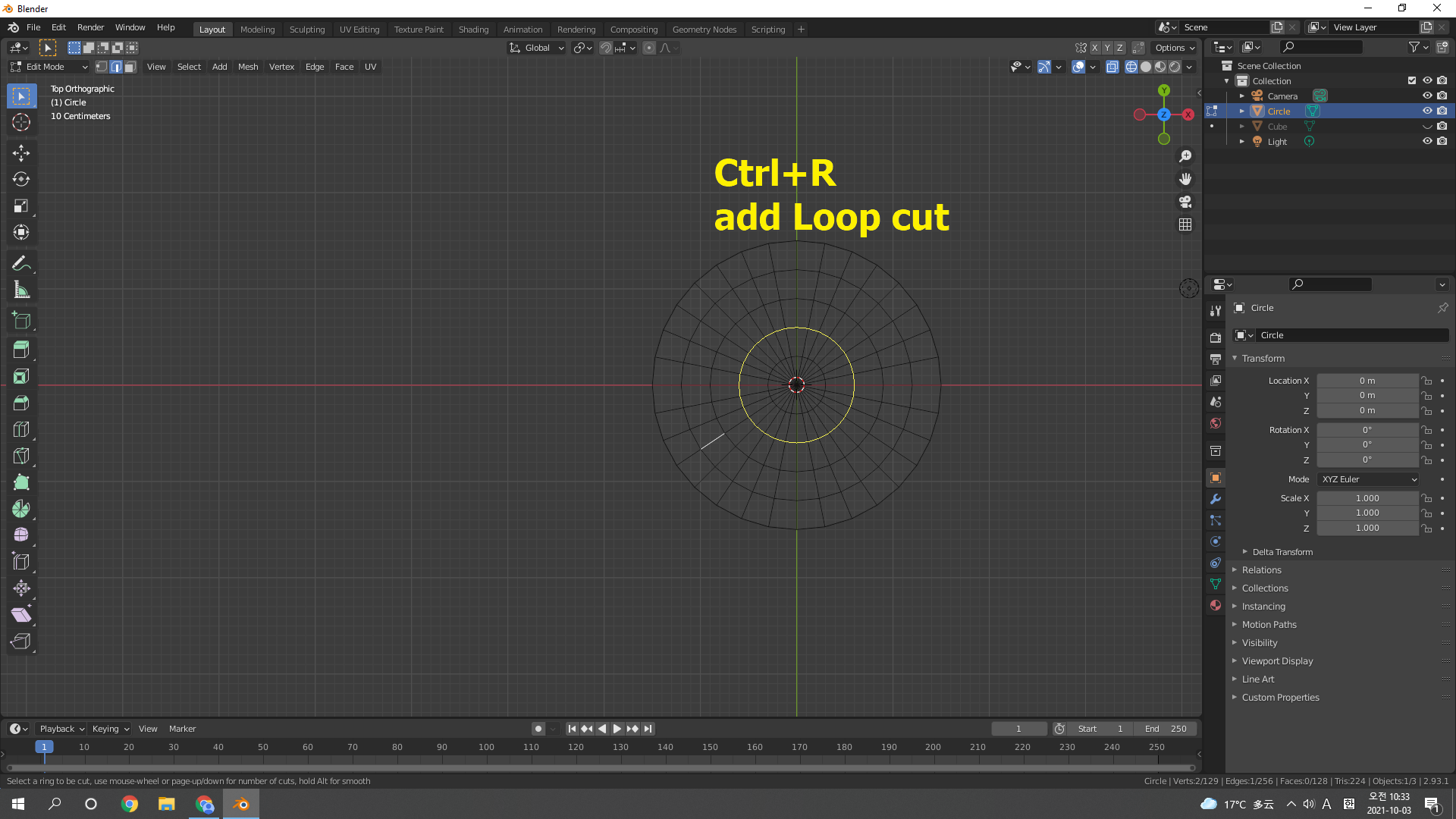
Task: Toggle X-ray display in viewport header
Action: (x=1112, y=67)
